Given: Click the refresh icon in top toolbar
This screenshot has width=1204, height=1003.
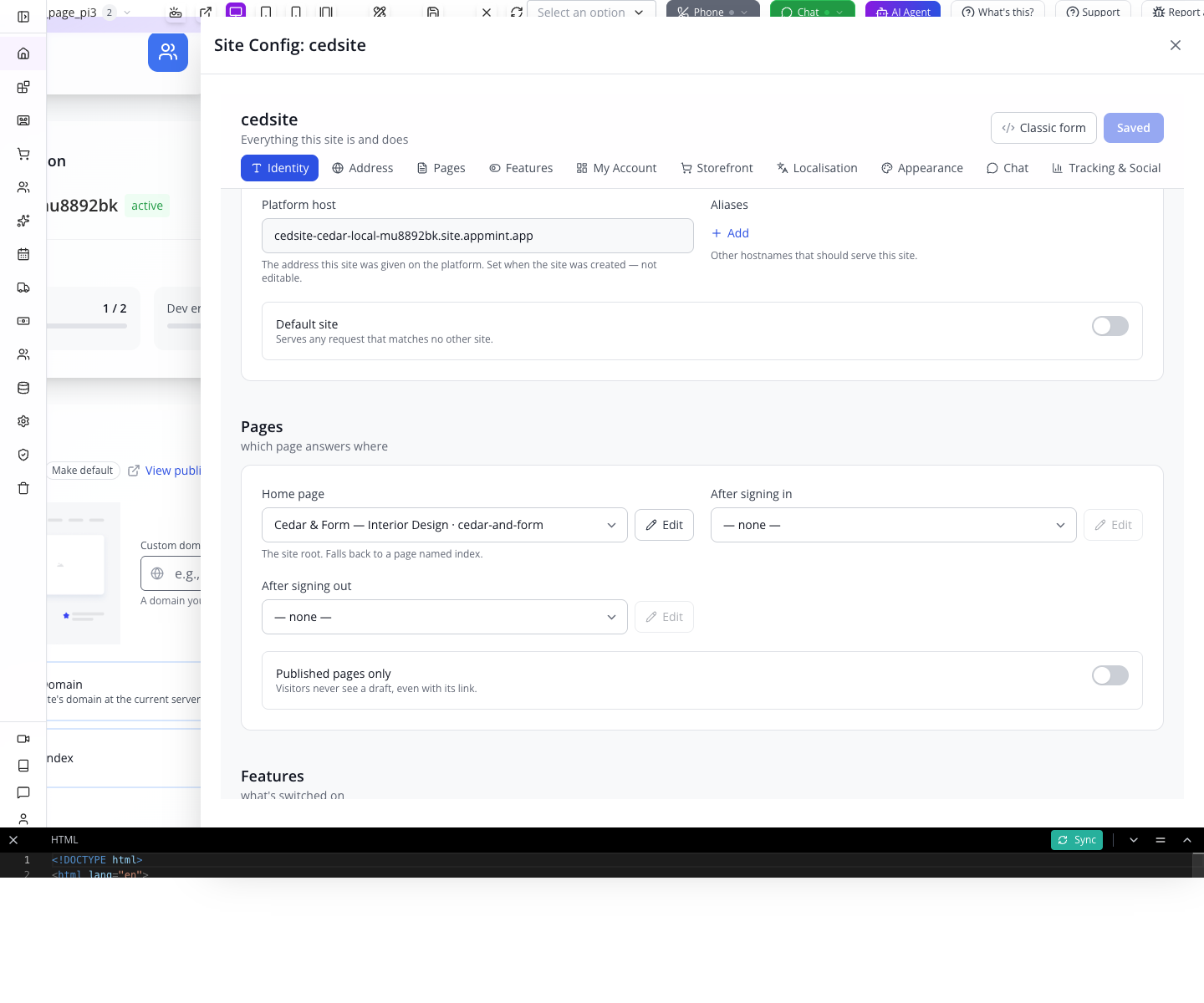Looking at the screenshot, I should 517,13.
